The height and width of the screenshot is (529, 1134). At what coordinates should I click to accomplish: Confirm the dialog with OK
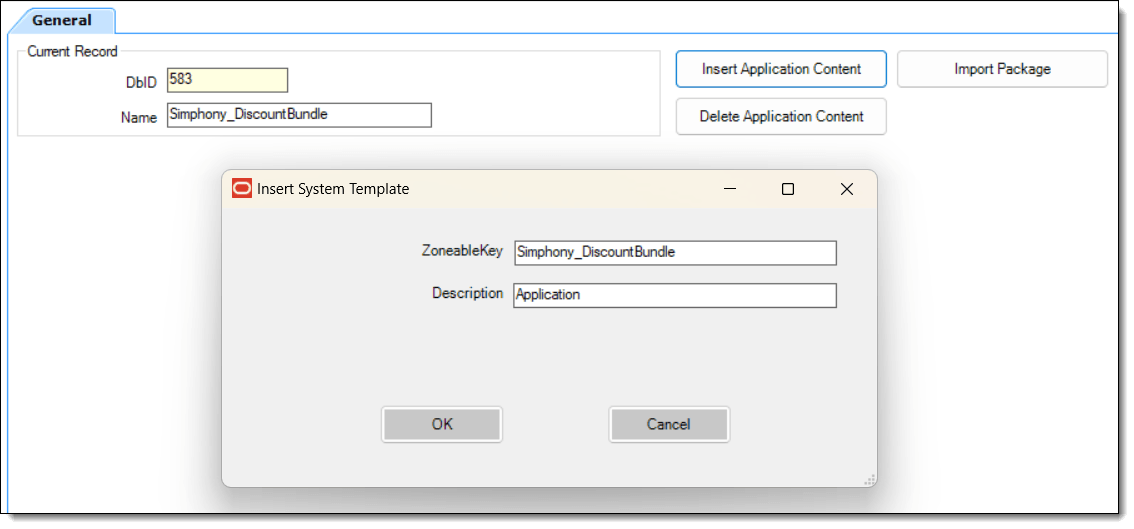tap(442, 424)
